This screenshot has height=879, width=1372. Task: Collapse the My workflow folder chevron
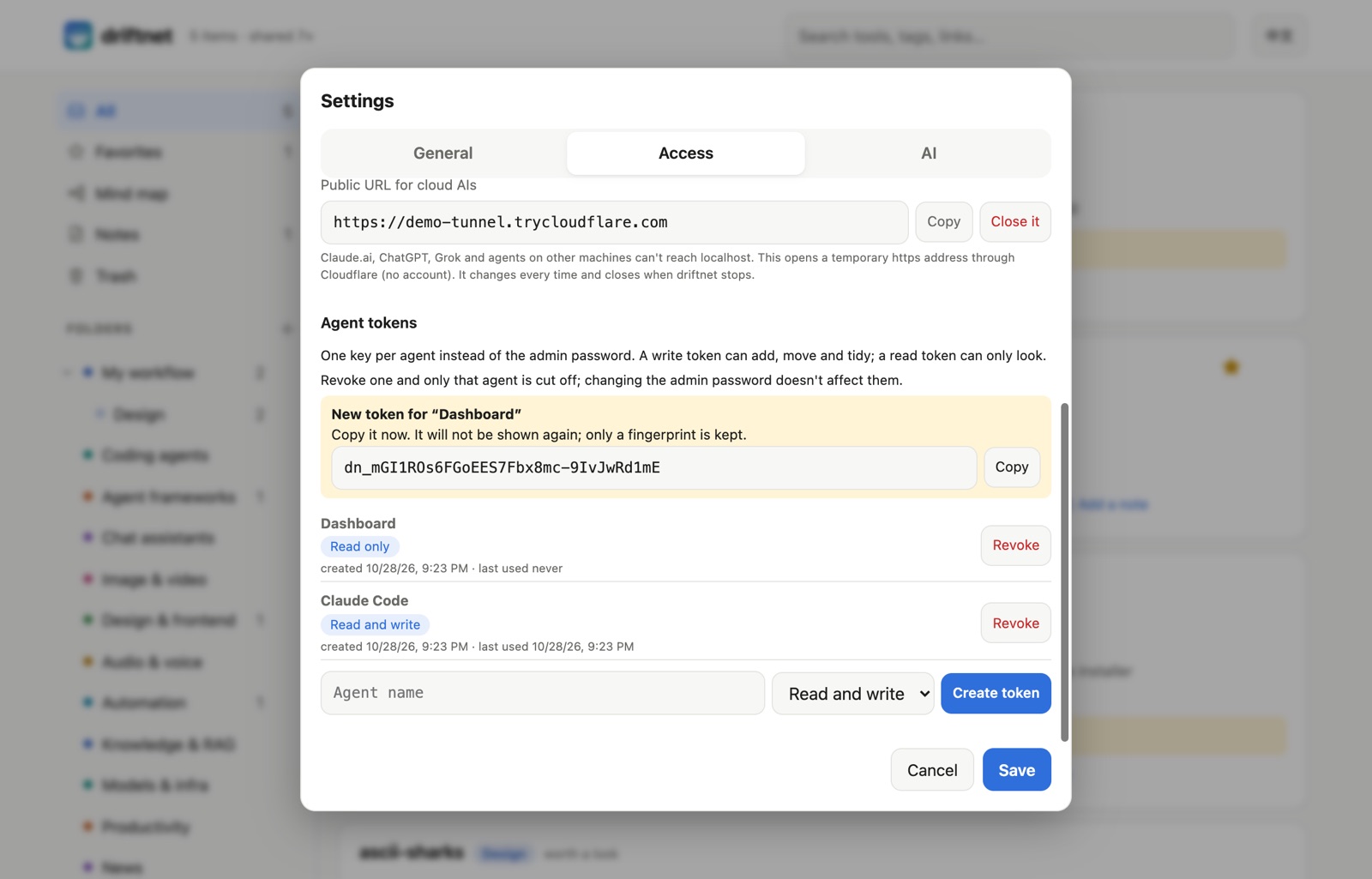tap(68, 373)
